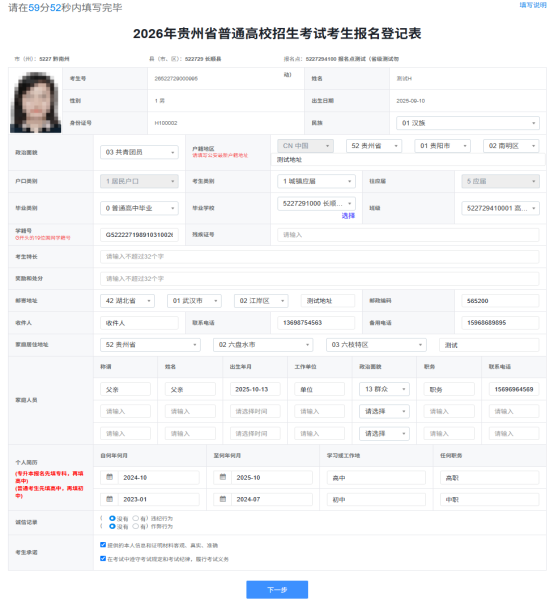Click the 备用电话 field 15968689895
Screen dimensions: 554x606
coord(500,323)
